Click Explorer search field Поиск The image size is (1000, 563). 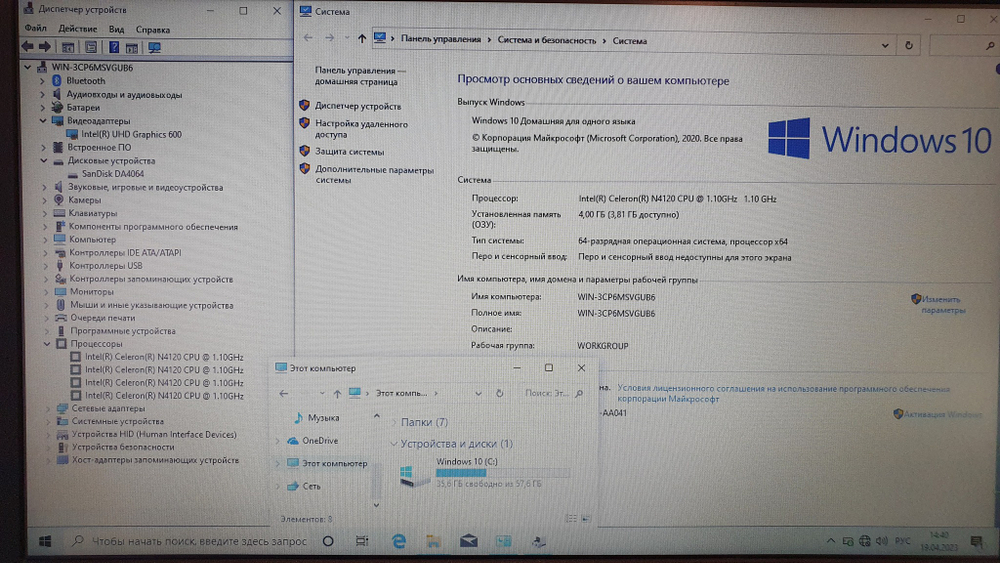pyautogui.click(x=553, y=393)
